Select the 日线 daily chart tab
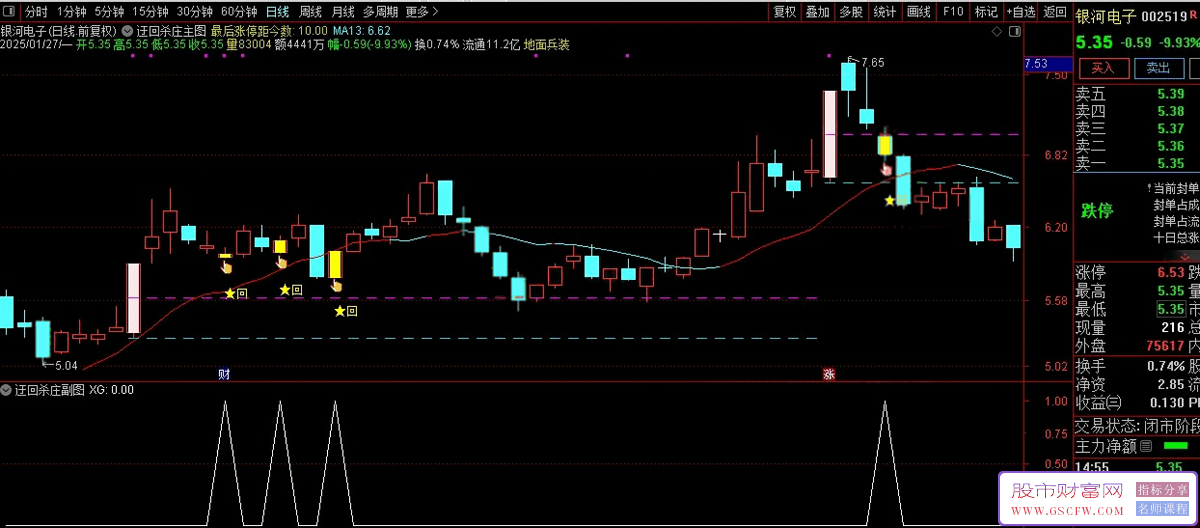1200x528 pixels. (278, 12)
